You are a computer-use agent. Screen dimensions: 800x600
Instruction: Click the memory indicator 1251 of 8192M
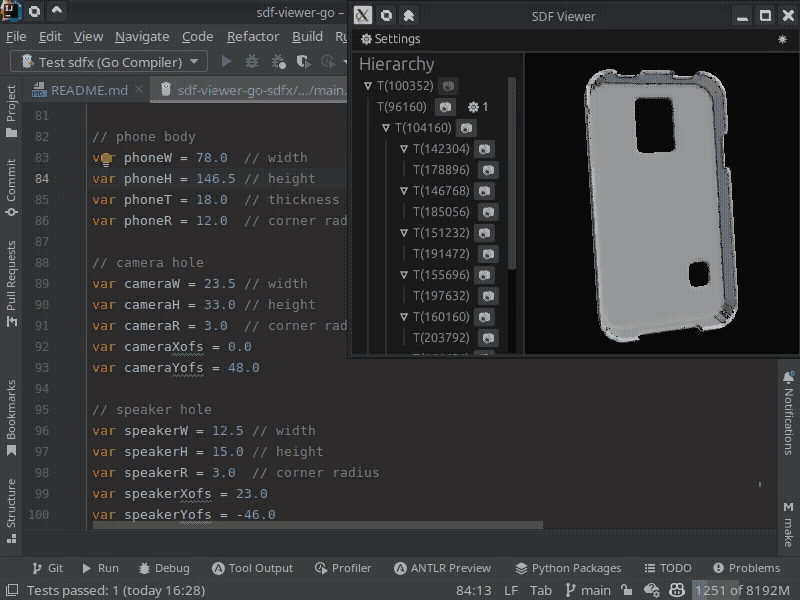[744, 590]
